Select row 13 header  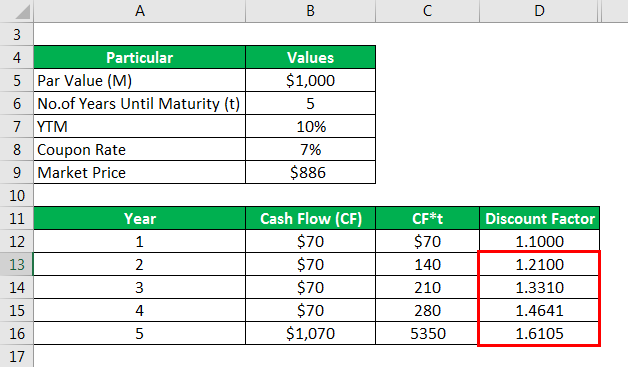16,264
